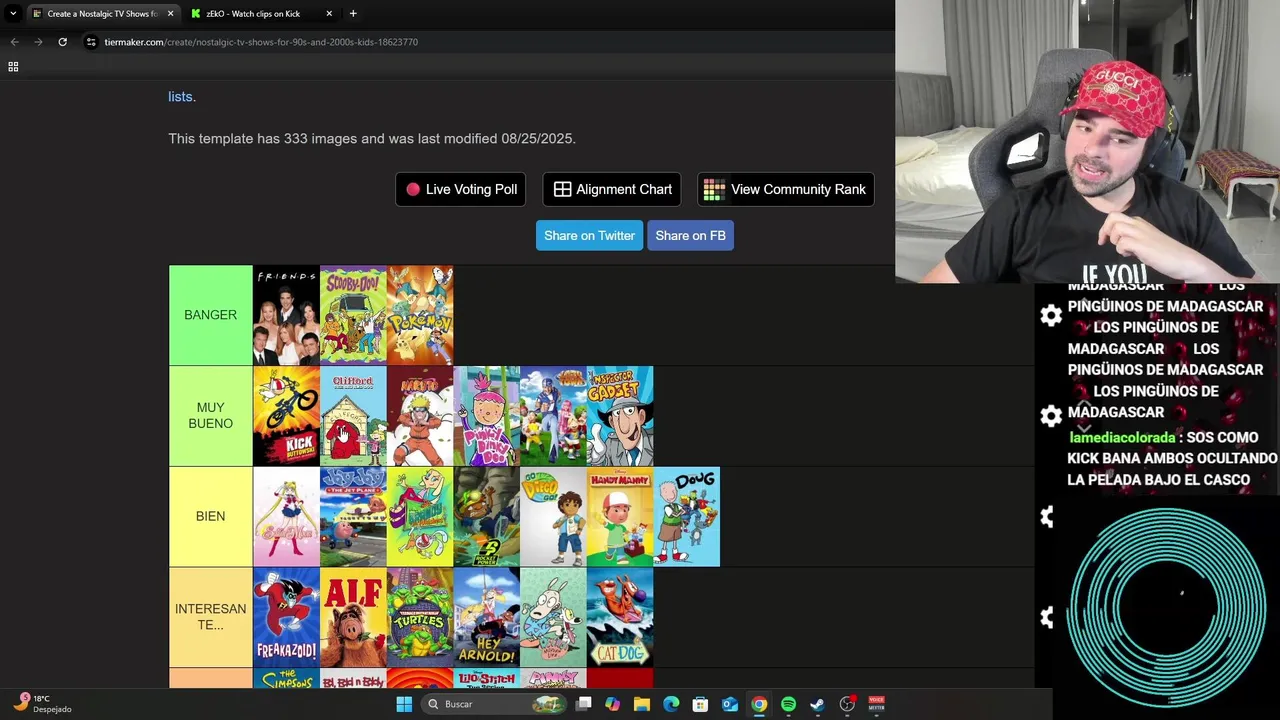This screenshot has height=720, width=1280.
Task: Select the Pinky Dinky Doo thumbnail
Action: (486, 416)
